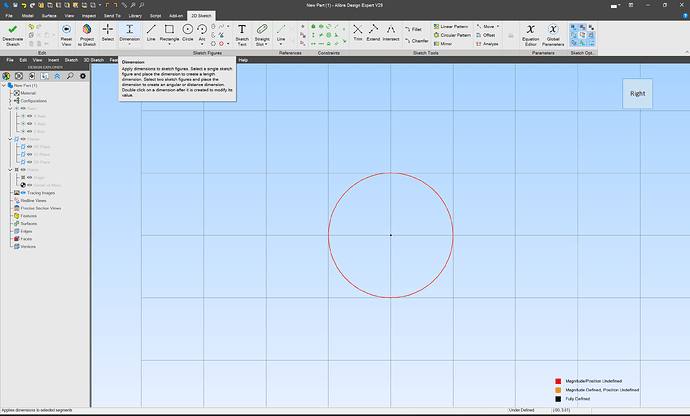Switch to the Surface ribbon tab

[x=49, y=16]
